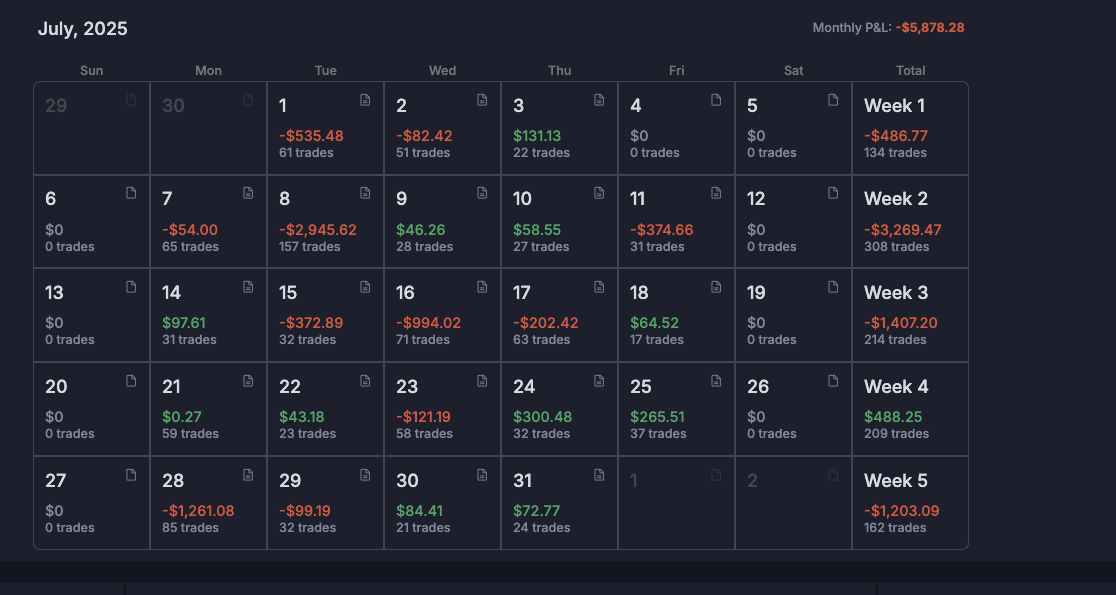This screenshot has width=1116, height=595.
Task: Click the note icon in July 28 cell
Action: [x=248, y=474]
